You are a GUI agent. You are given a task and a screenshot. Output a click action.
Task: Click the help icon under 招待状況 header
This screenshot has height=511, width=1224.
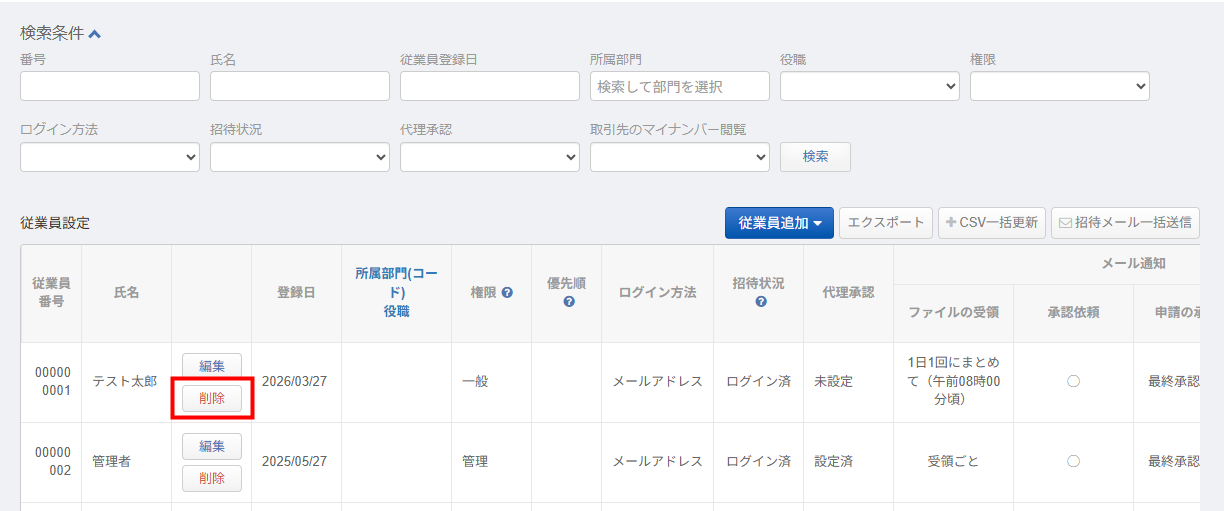(760, 302)
